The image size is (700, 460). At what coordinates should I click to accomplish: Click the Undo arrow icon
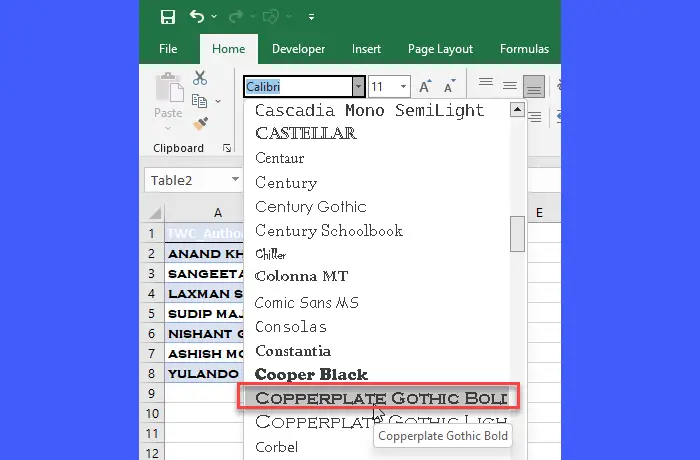click(x=197, y=17)
